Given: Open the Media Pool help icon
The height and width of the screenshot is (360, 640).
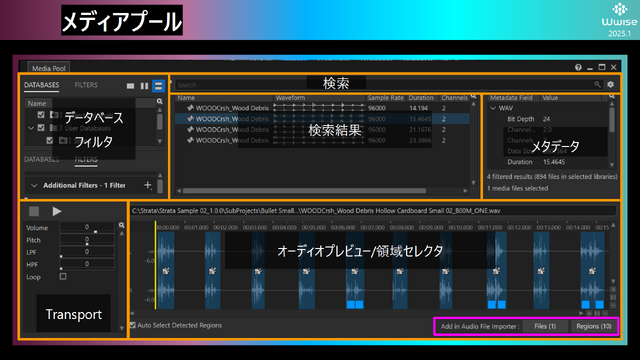Looking at the screenshot, I should pos(578,67).
